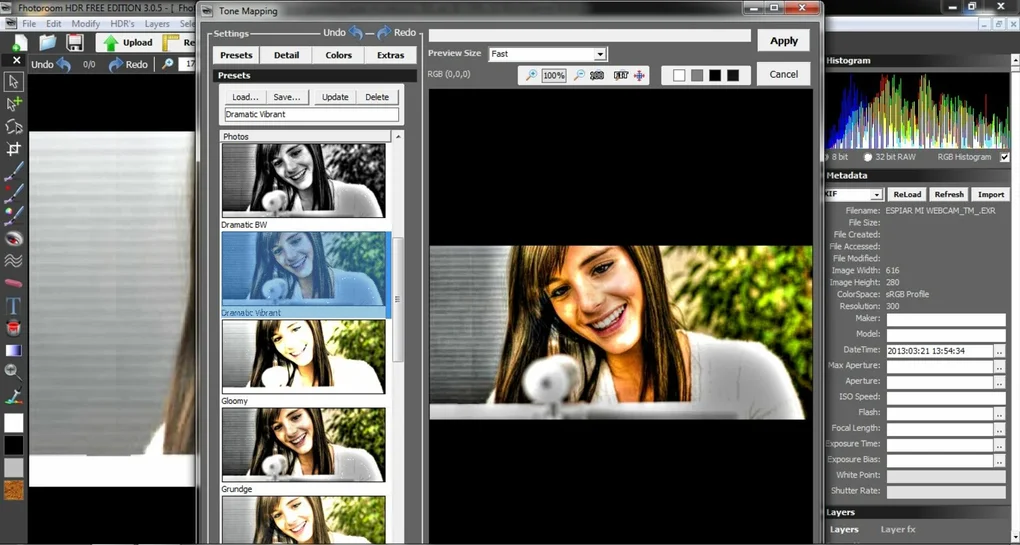
Task: Click the browse button beside Max Aperture
Action: 1000,367
